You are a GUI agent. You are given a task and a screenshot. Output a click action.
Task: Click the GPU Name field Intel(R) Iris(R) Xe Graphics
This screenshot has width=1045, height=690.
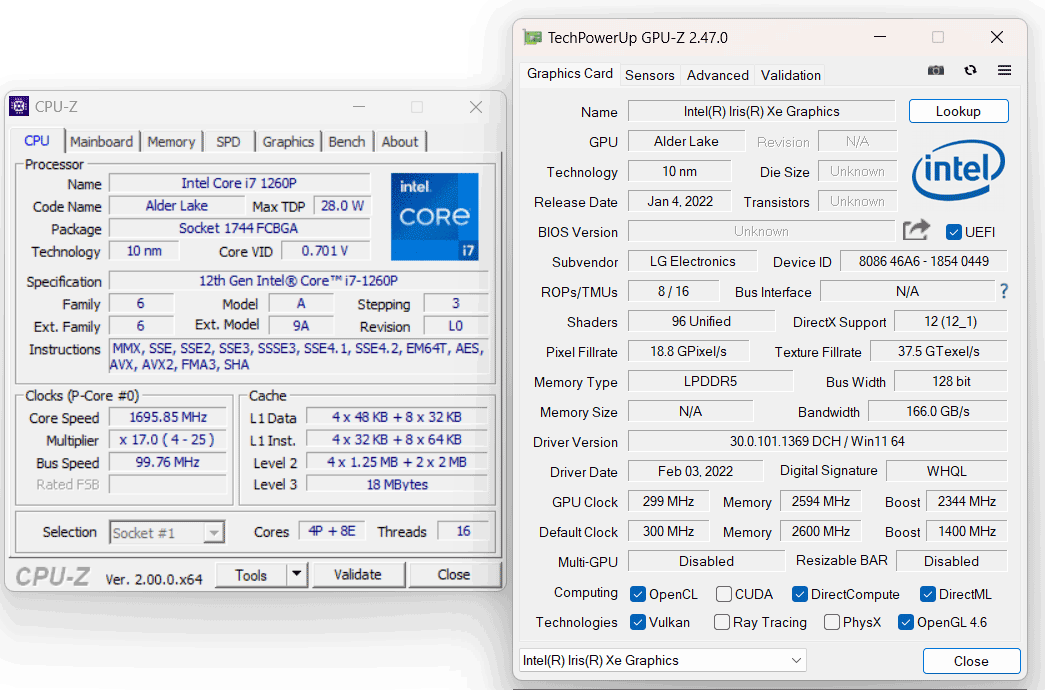(761, 111)
